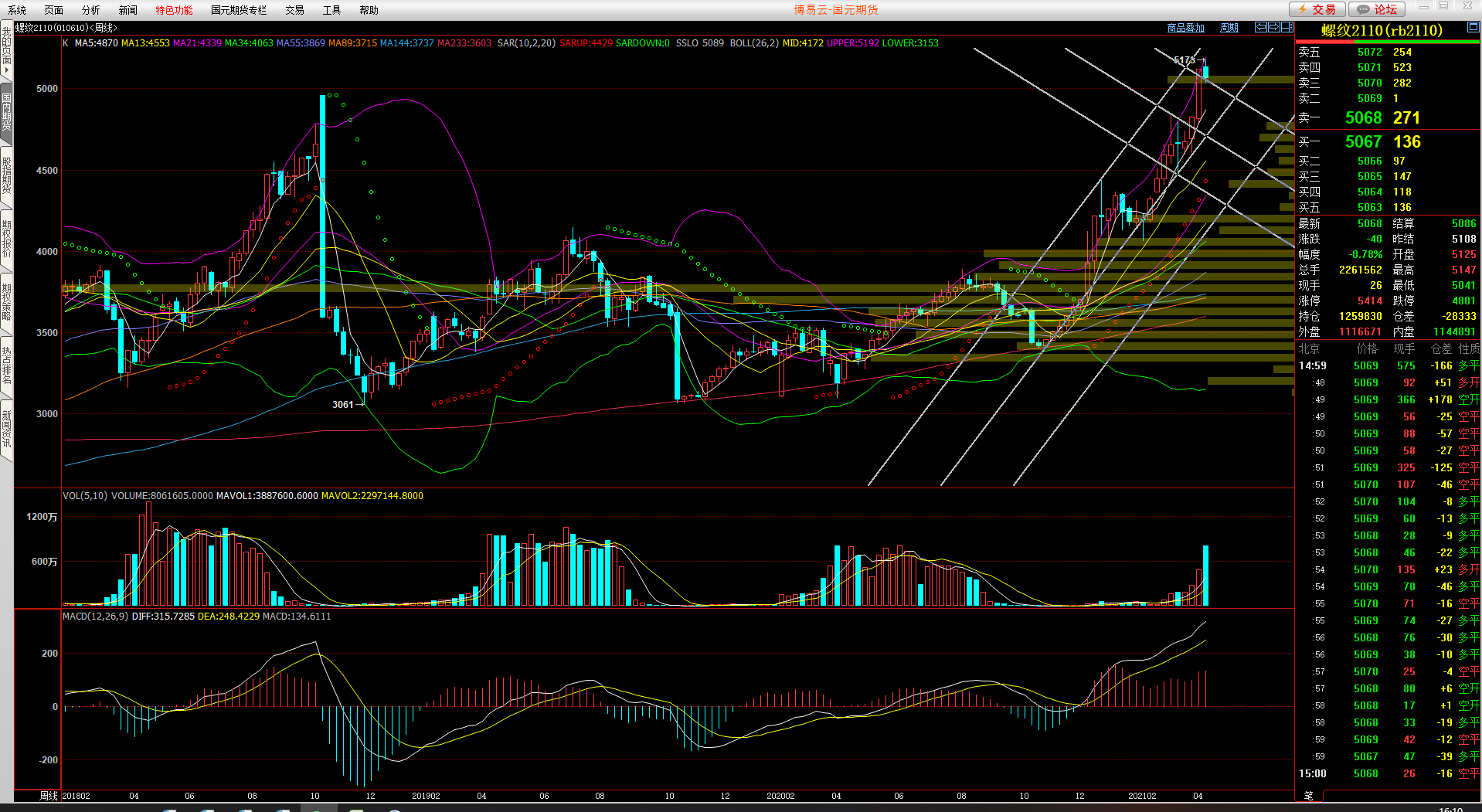Switch to the 股指期货 side tab

tap(6, 175)
